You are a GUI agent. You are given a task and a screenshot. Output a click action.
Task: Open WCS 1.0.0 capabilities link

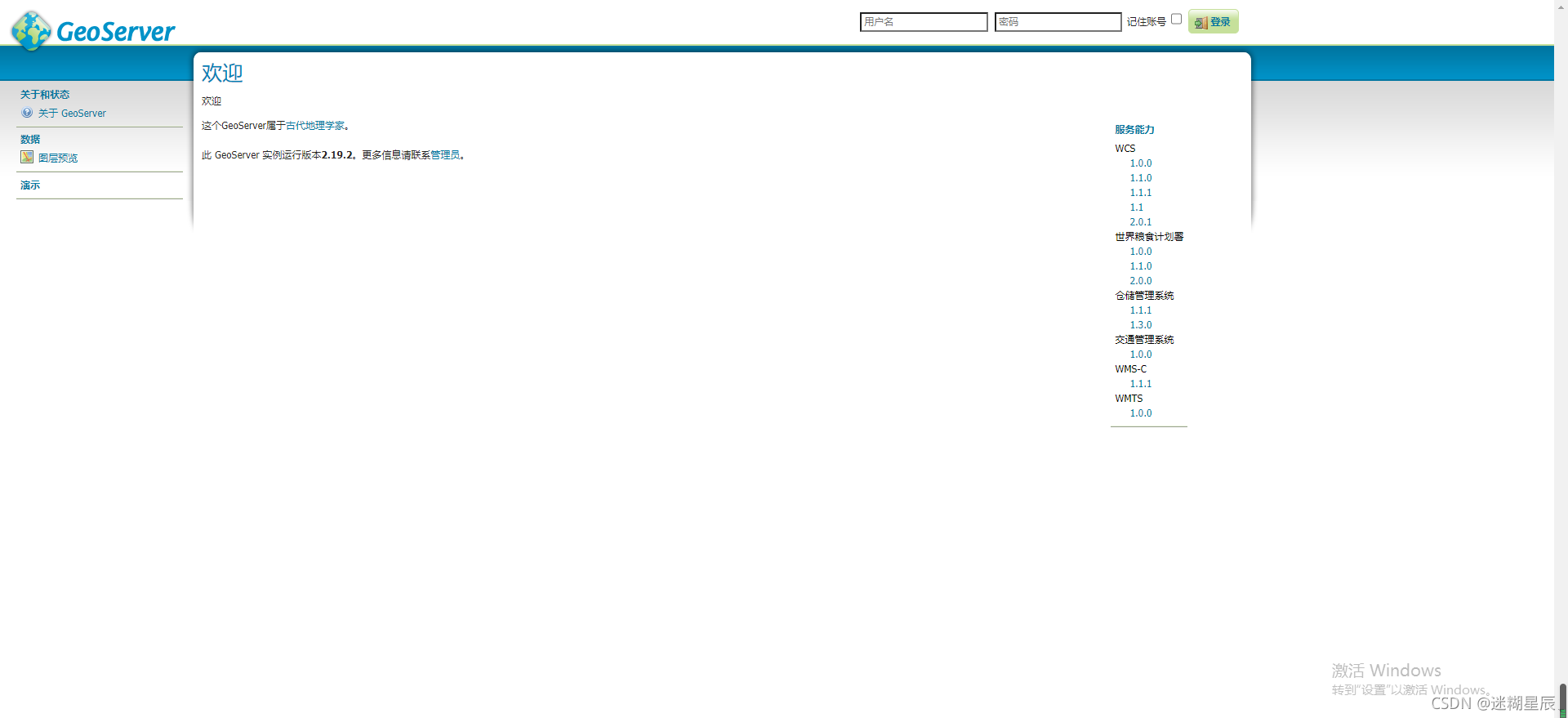1141,163
